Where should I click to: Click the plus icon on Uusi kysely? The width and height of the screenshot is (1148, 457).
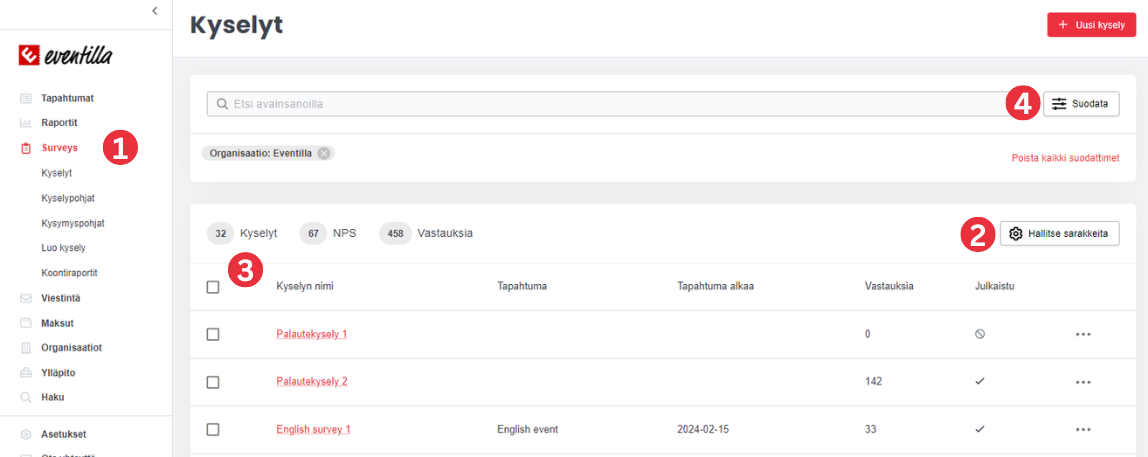1063,25
